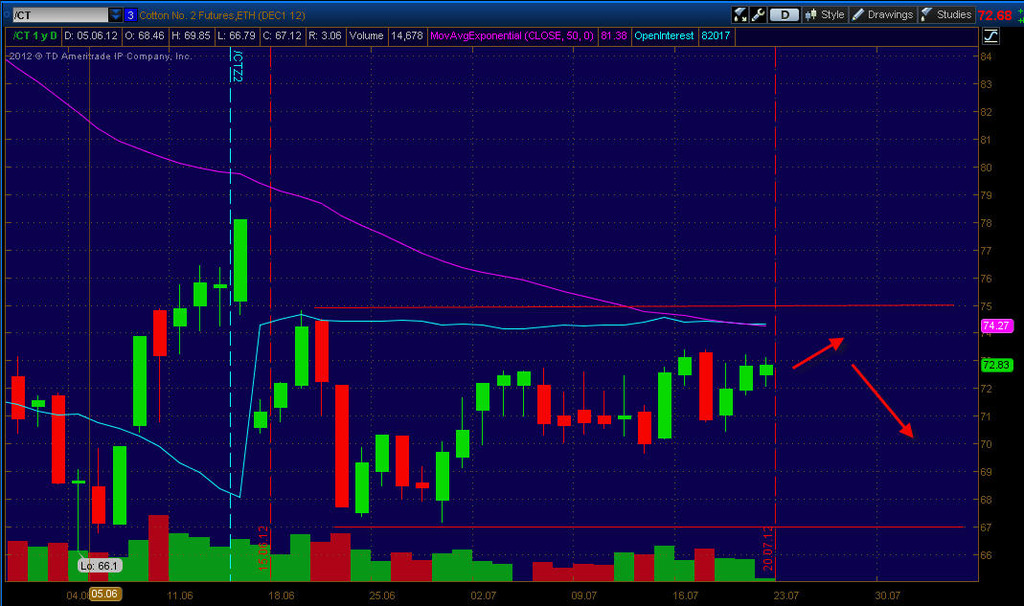Expand the /CT symbol dropdown arrow

tap(115, 15)
